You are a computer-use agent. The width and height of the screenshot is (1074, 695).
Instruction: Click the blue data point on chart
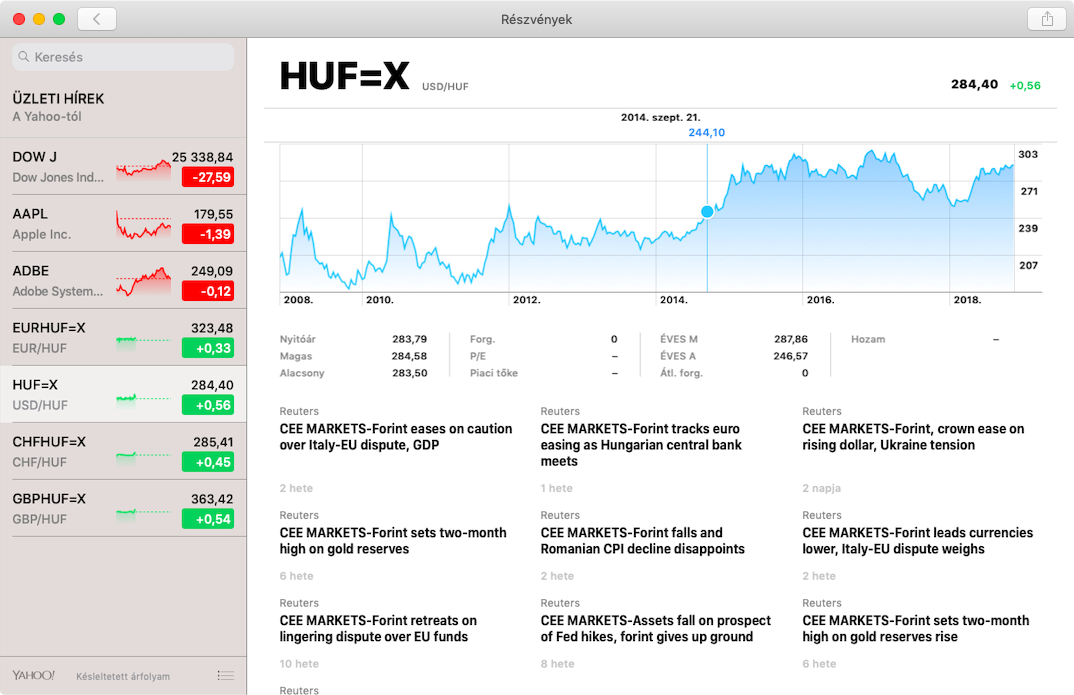pos(707,212)
